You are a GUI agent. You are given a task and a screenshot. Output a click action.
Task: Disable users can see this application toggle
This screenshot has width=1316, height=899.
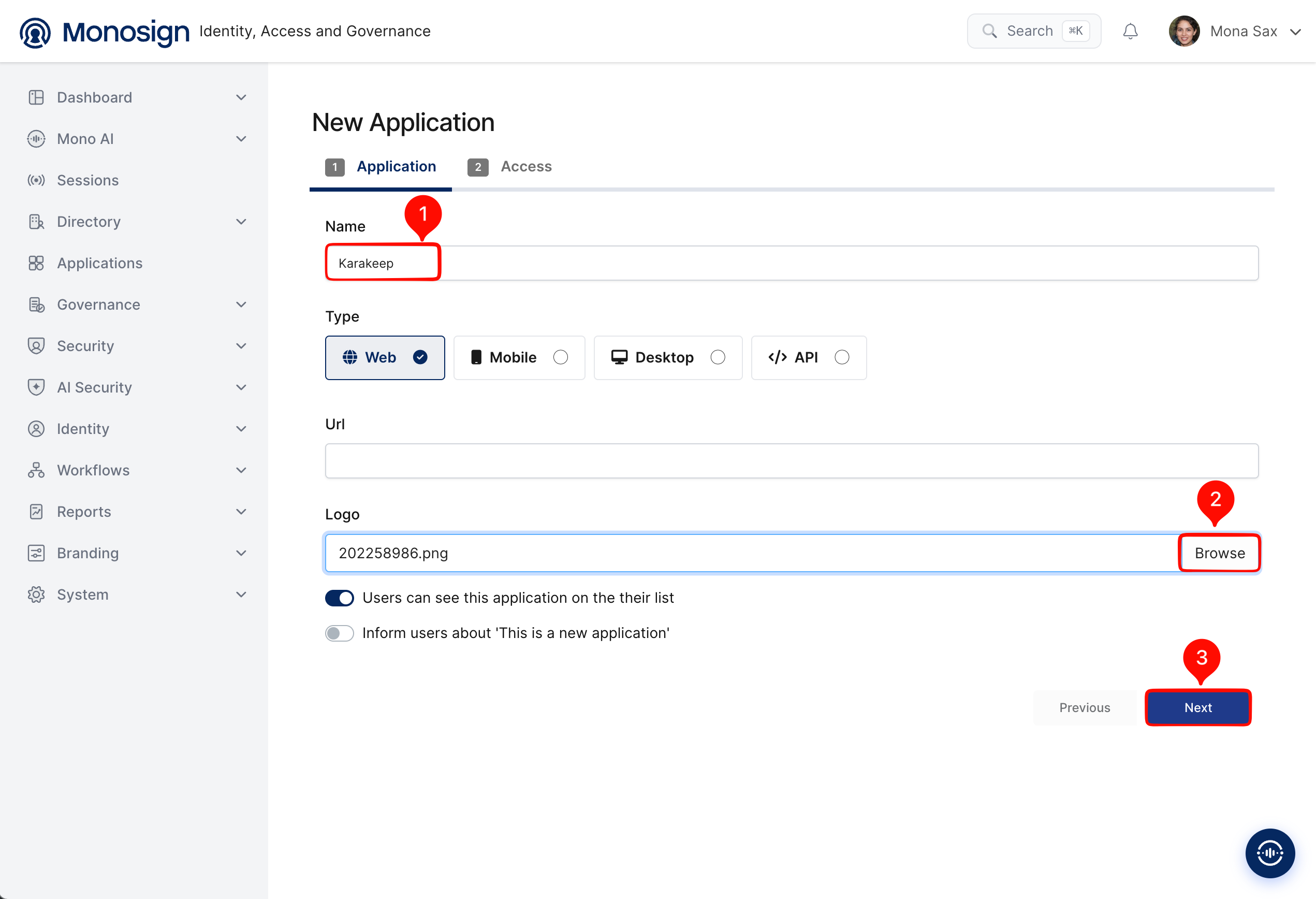click(x=340, y=598)
